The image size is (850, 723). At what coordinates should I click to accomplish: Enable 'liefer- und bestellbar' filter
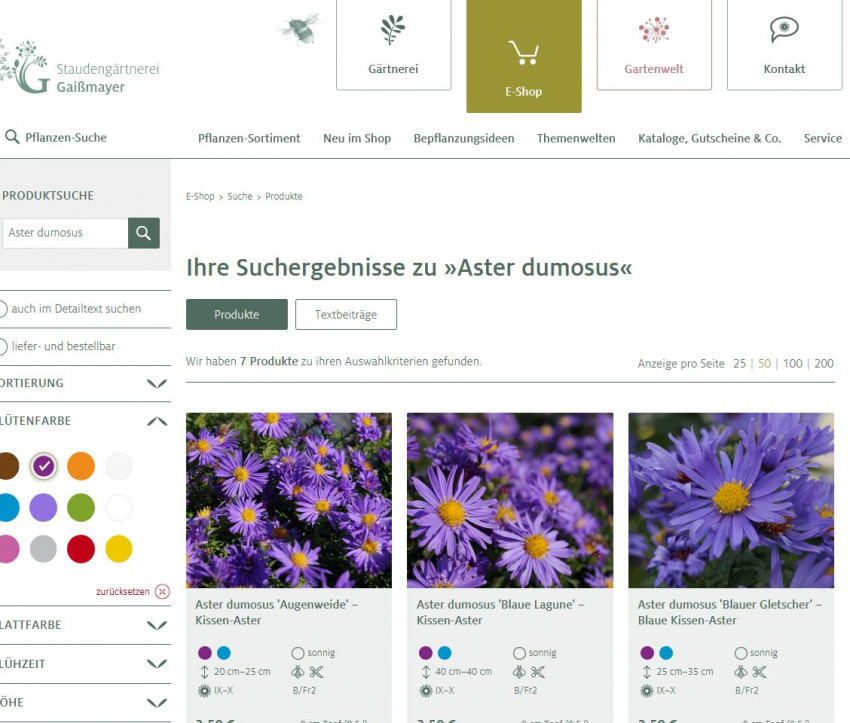pyautogui.click(x=3, y=346)
